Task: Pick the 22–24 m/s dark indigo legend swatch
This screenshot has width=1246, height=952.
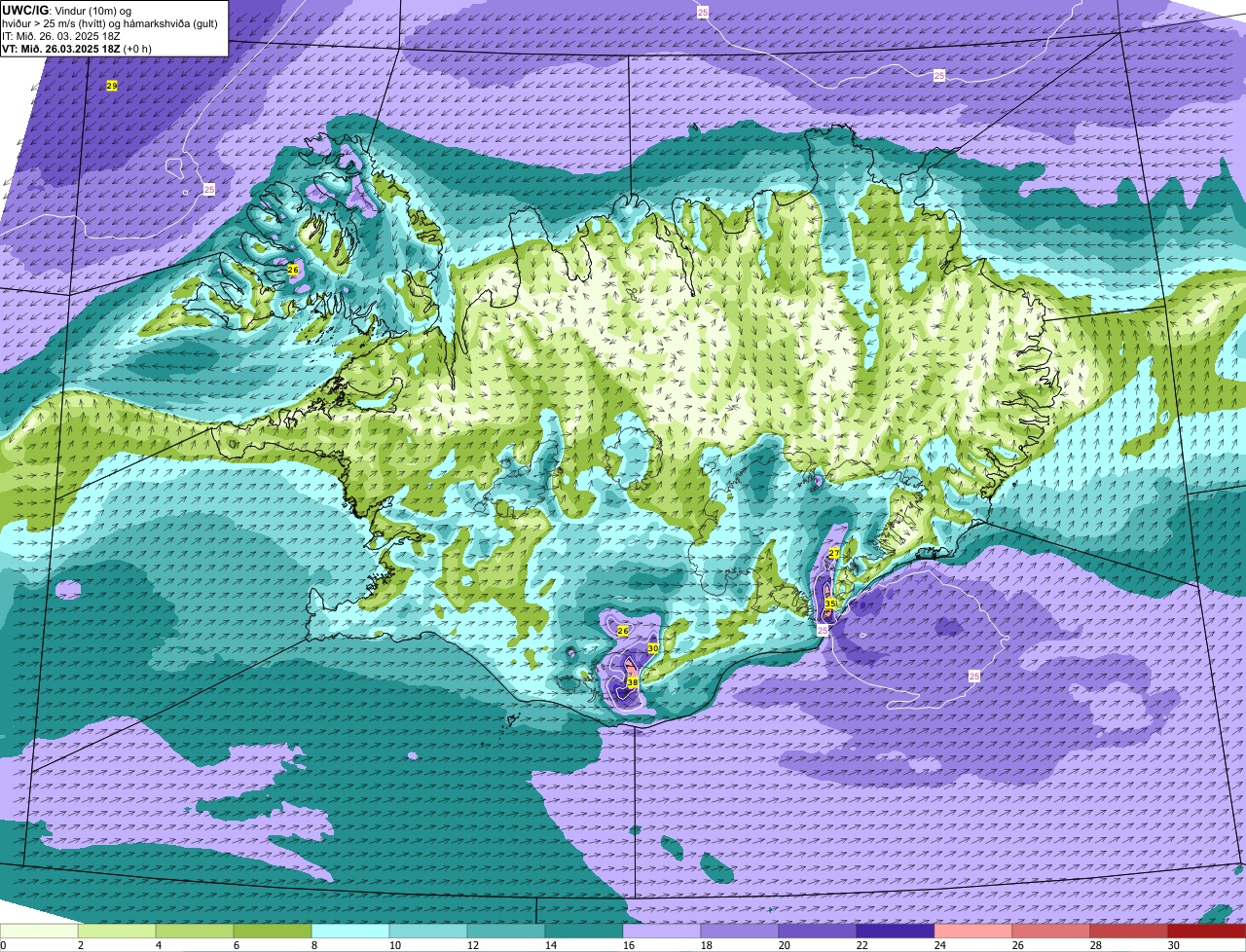Action: (x=896, y=931)
